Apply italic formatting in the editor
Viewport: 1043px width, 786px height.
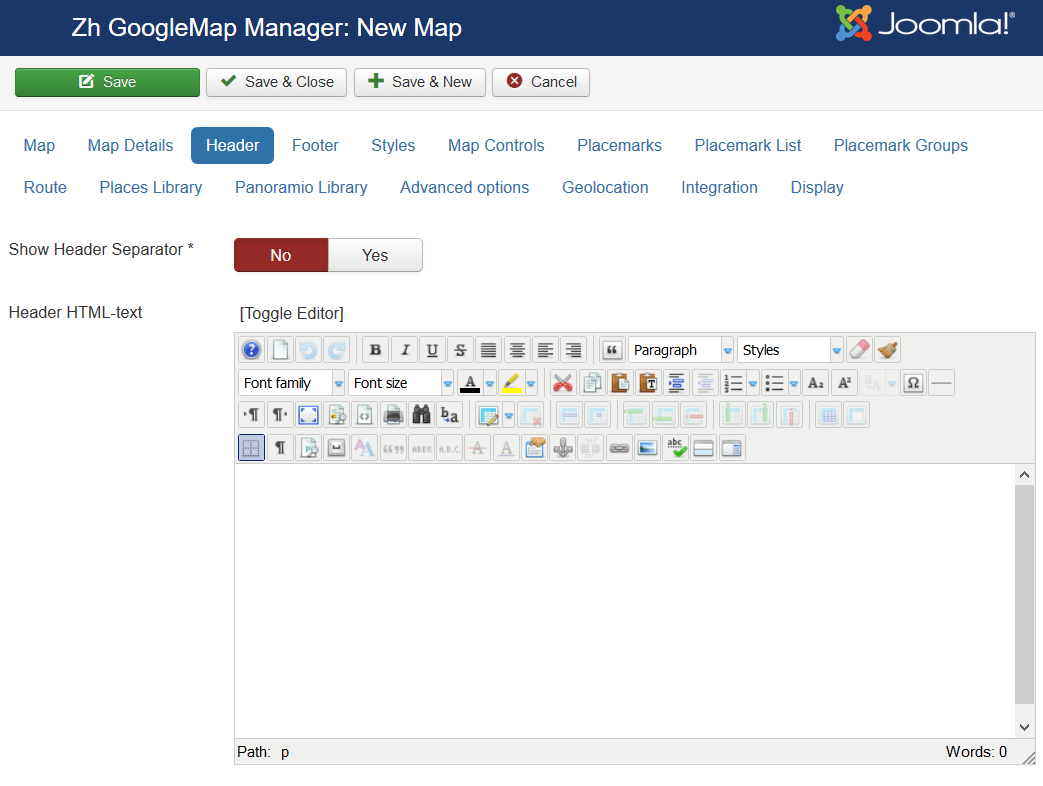tap(404, 350)
